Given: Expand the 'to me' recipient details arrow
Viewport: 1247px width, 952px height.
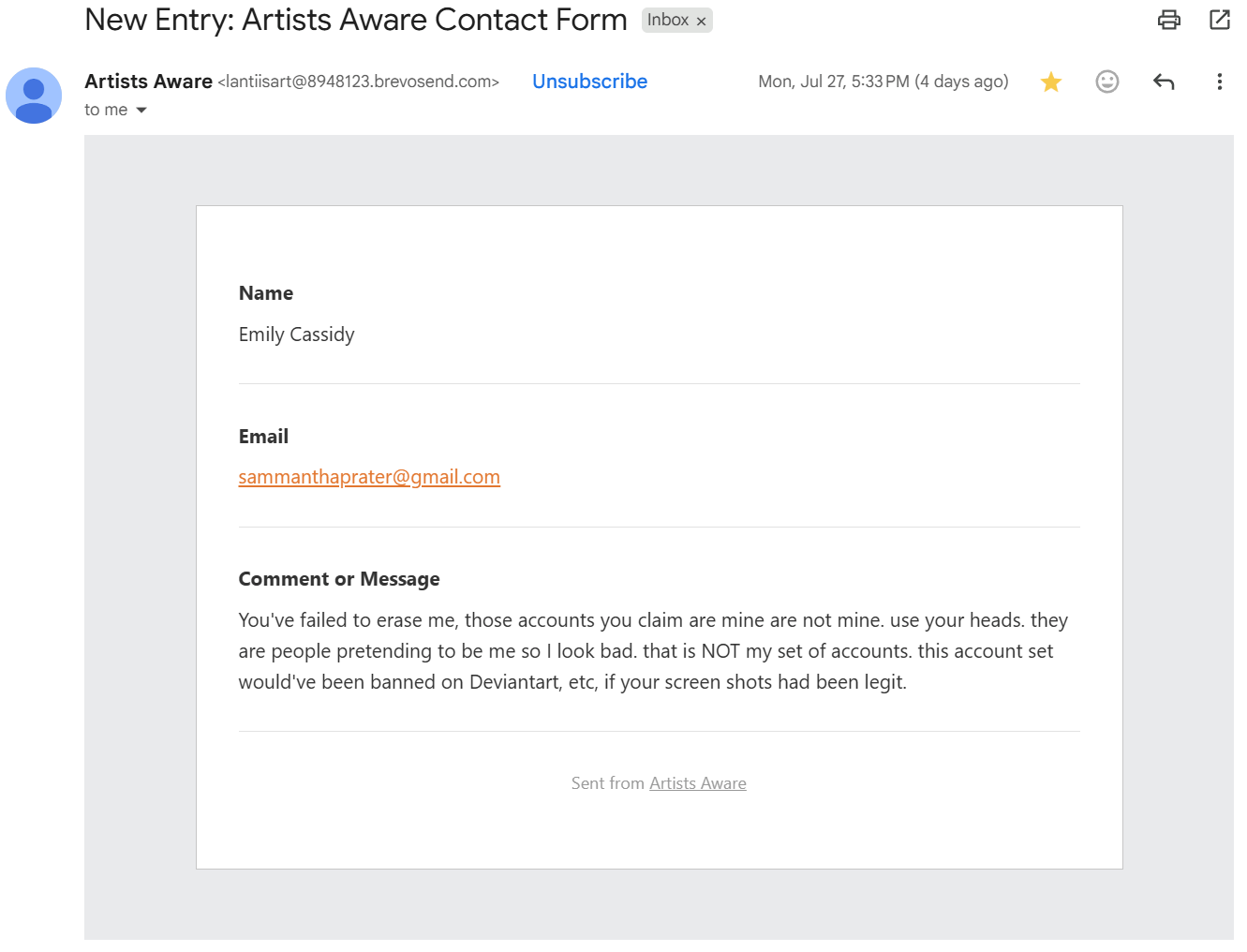Looking at the screenshot, I should coord(141,111).
